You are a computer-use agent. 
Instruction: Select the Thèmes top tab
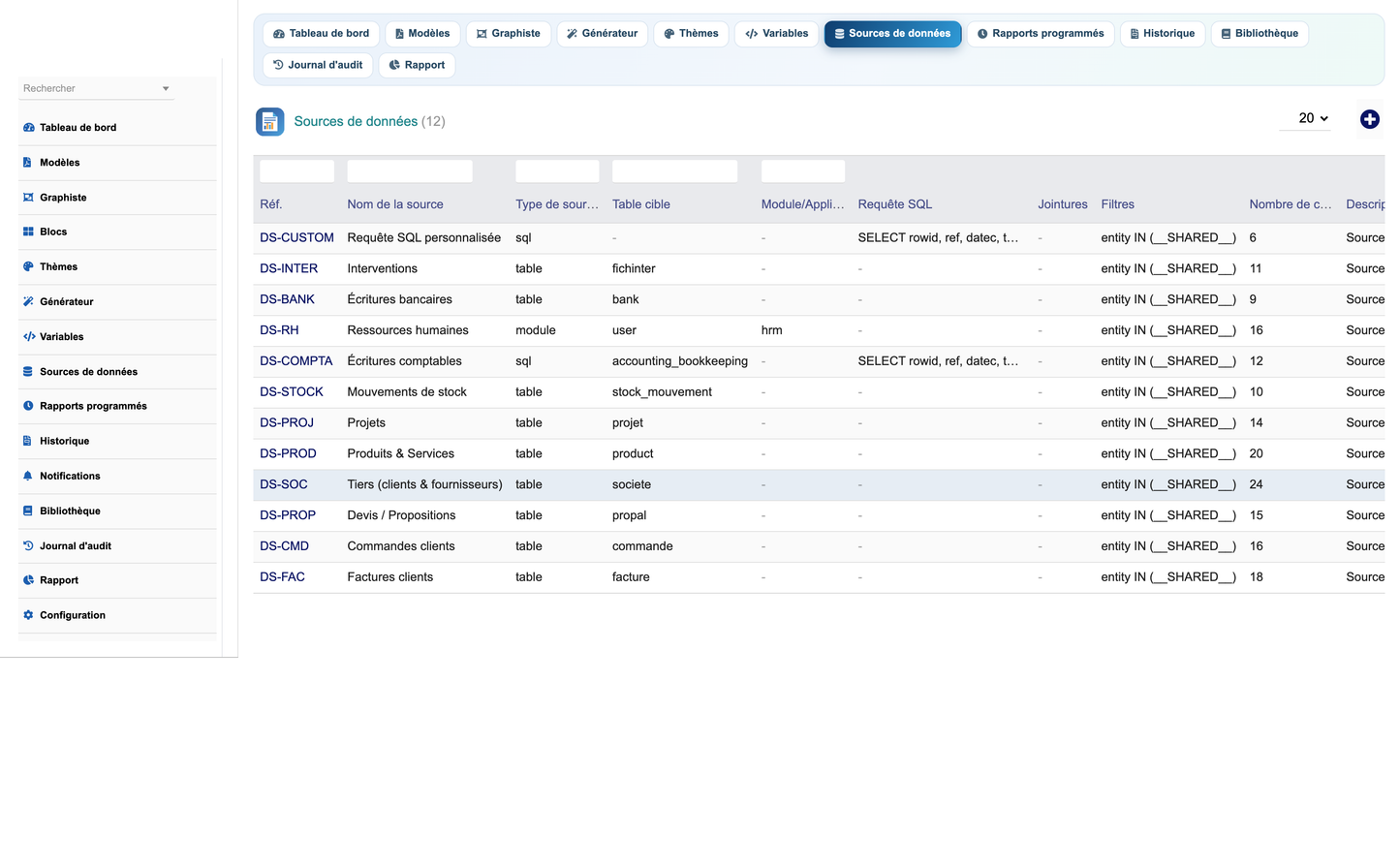[691, 34]
